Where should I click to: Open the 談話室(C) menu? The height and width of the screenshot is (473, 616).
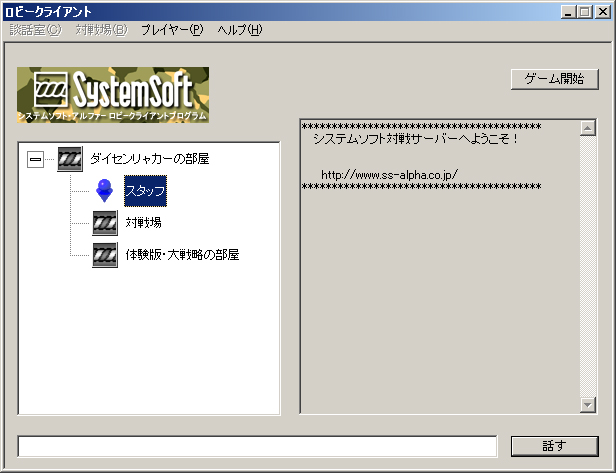(35, 30)
